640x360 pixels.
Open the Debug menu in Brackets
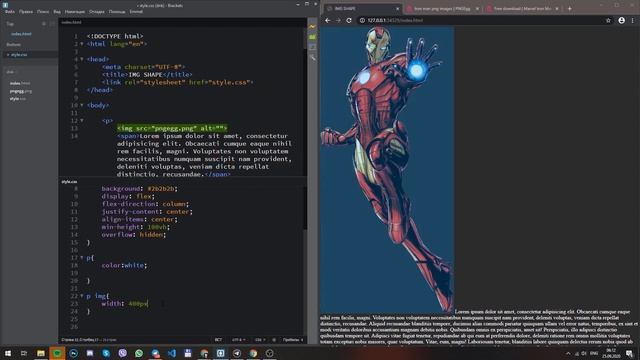click(x=97, y=12)
